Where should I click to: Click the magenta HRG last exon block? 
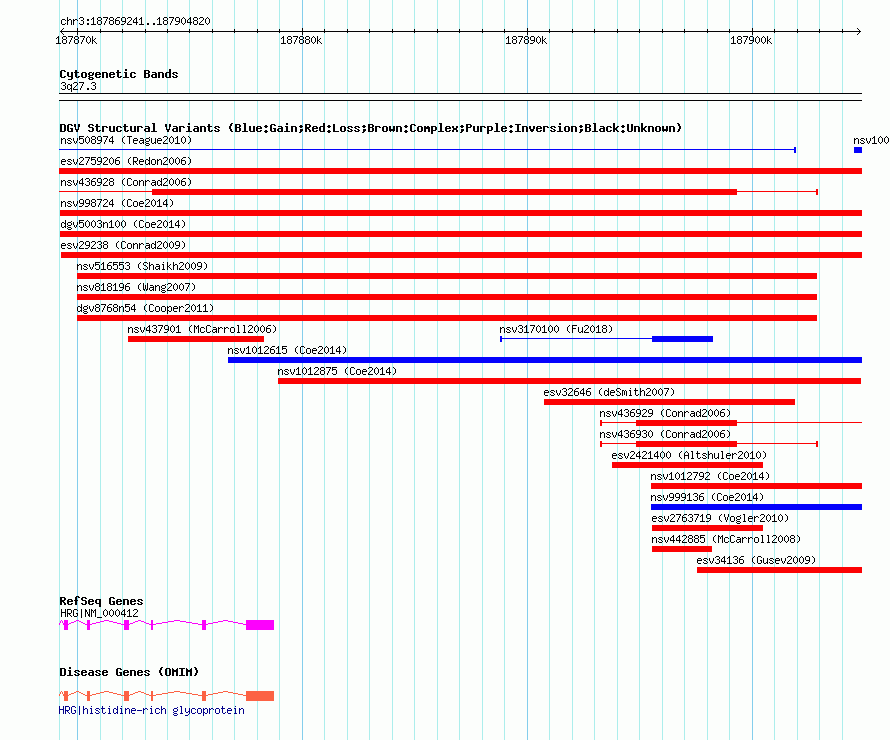point(260,625)
